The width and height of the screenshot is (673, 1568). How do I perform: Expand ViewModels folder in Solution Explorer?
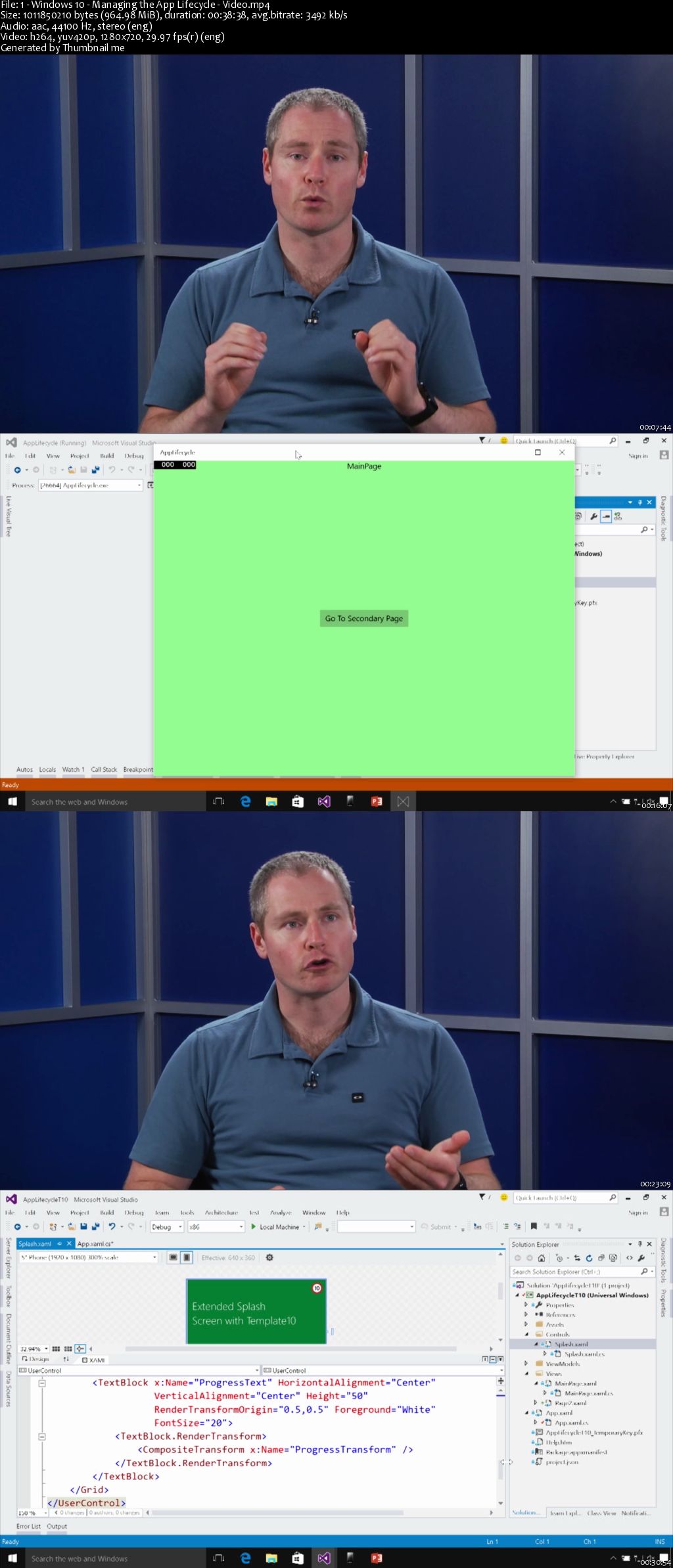tap(526, 1364)
